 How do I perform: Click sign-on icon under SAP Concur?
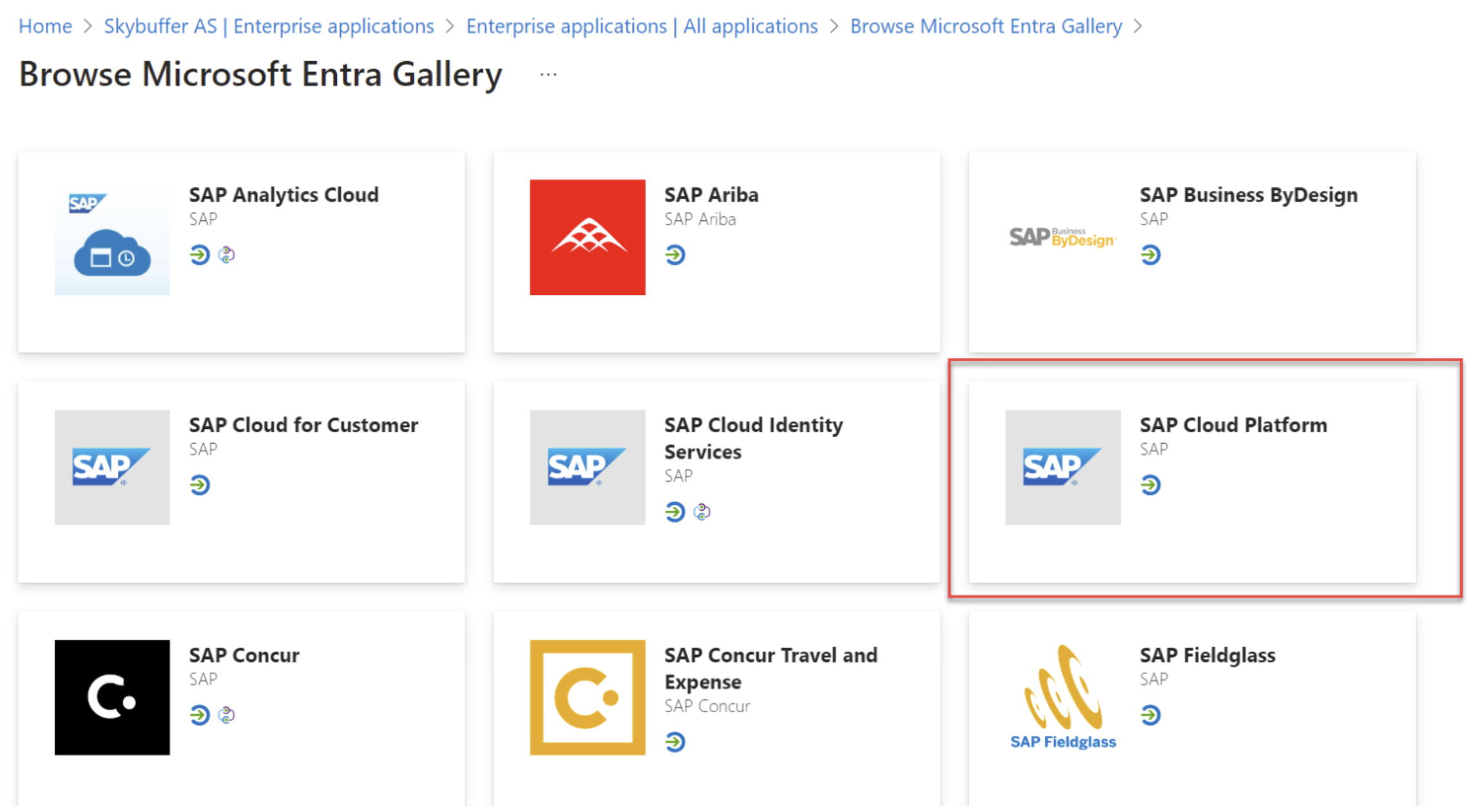(x=200, y=715)
